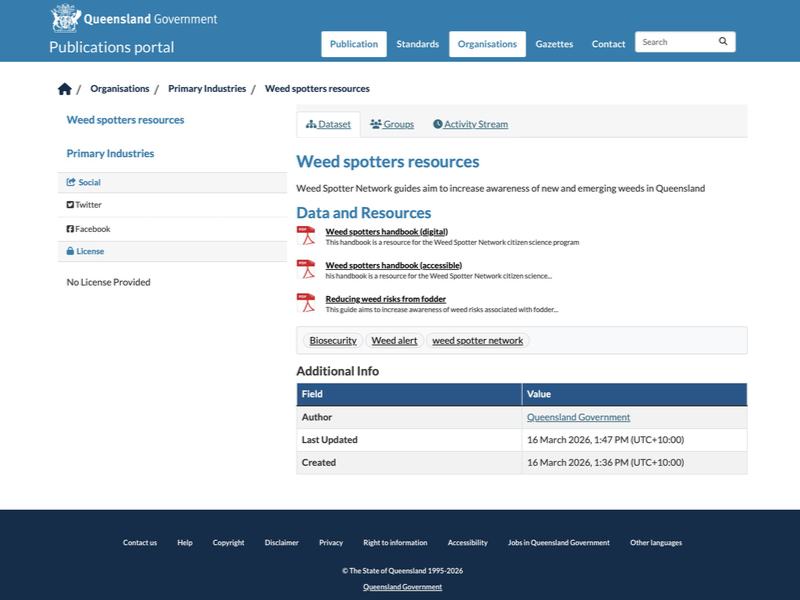Open the Privacy link in the footer

click(331, 542)
